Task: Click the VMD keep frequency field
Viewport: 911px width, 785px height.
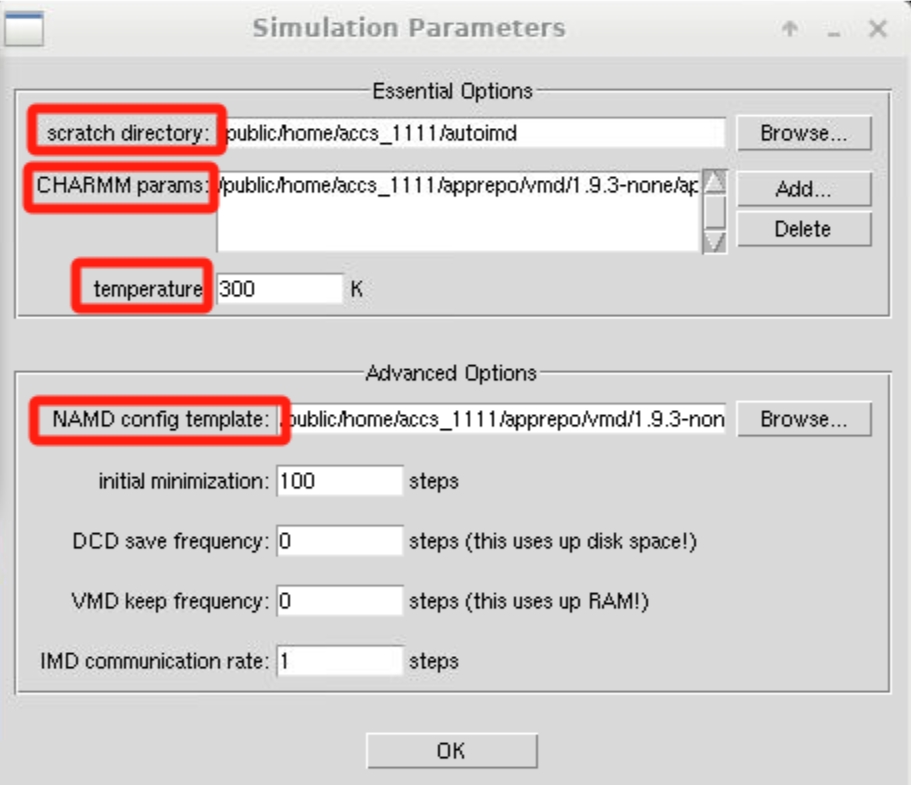Action: click(339, 602)
